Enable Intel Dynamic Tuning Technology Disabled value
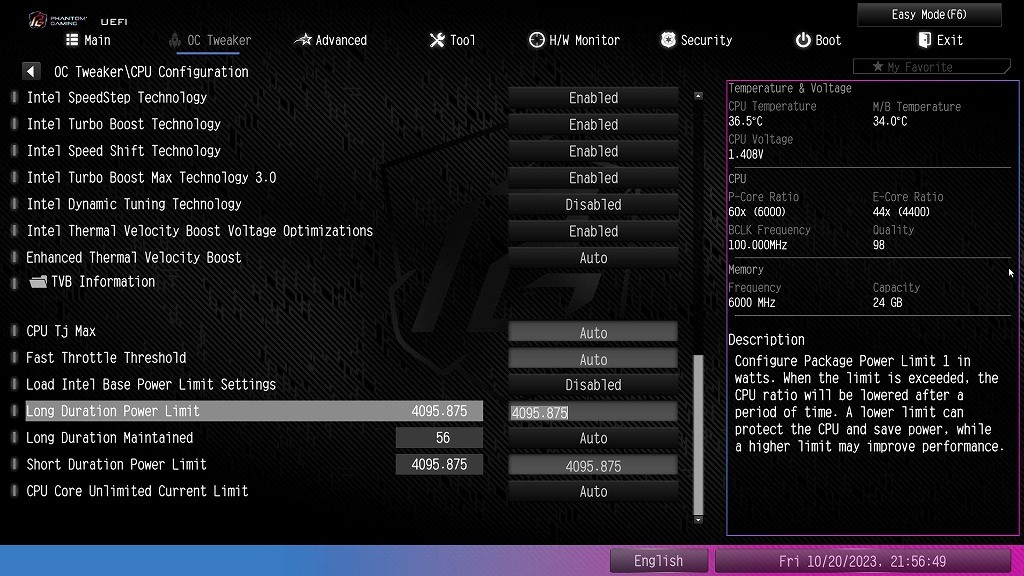The image size is (1024, 576). pyautogui.click(x=593, y=205)
